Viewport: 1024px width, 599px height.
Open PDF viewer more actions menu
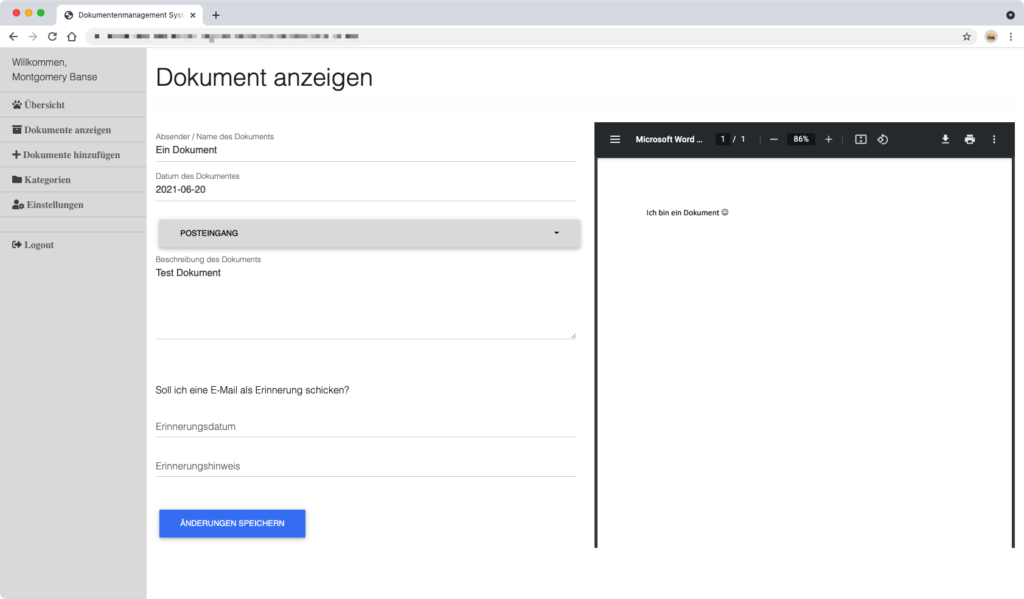tap(994, 139)
